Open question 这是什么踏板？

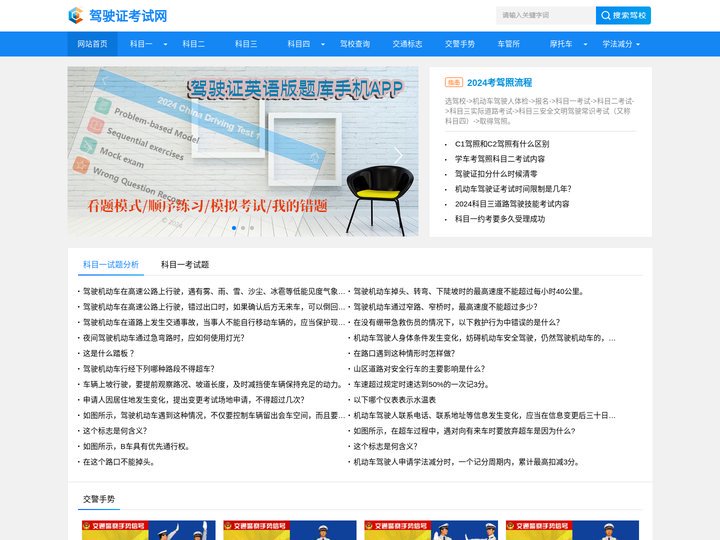(108, 354)
